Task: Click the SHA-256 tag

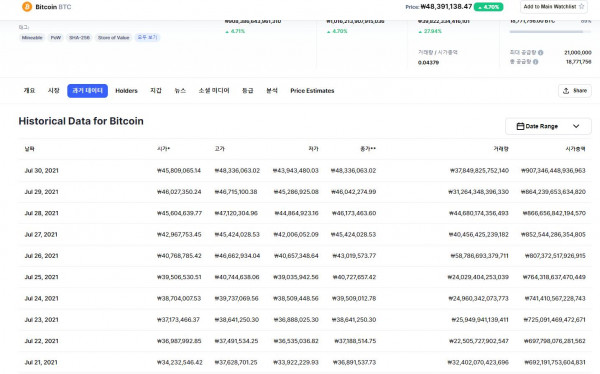Action: 79,38
